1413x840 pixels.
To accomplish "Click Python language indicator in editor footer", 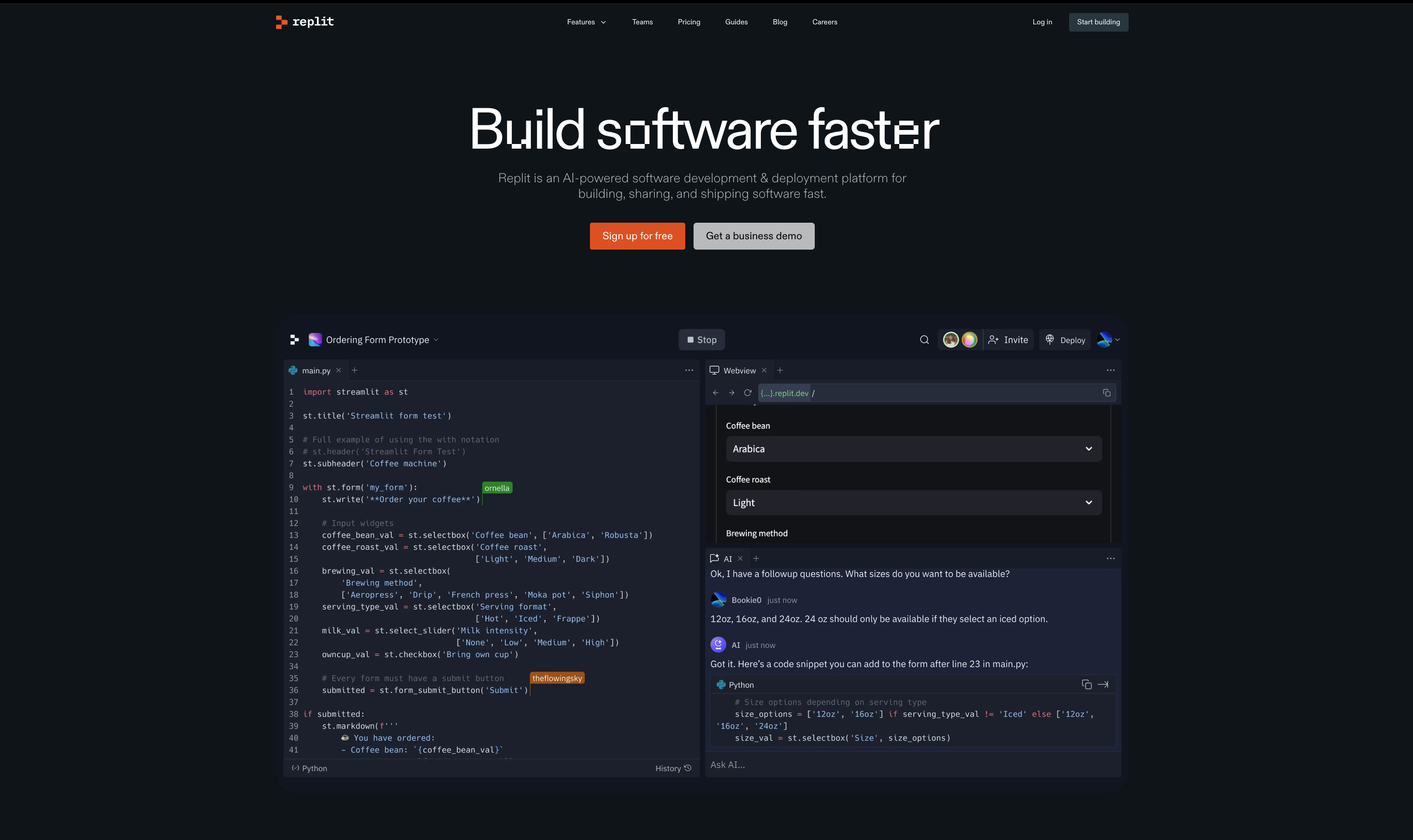I will pyautogui.click(x=309, y=768).
